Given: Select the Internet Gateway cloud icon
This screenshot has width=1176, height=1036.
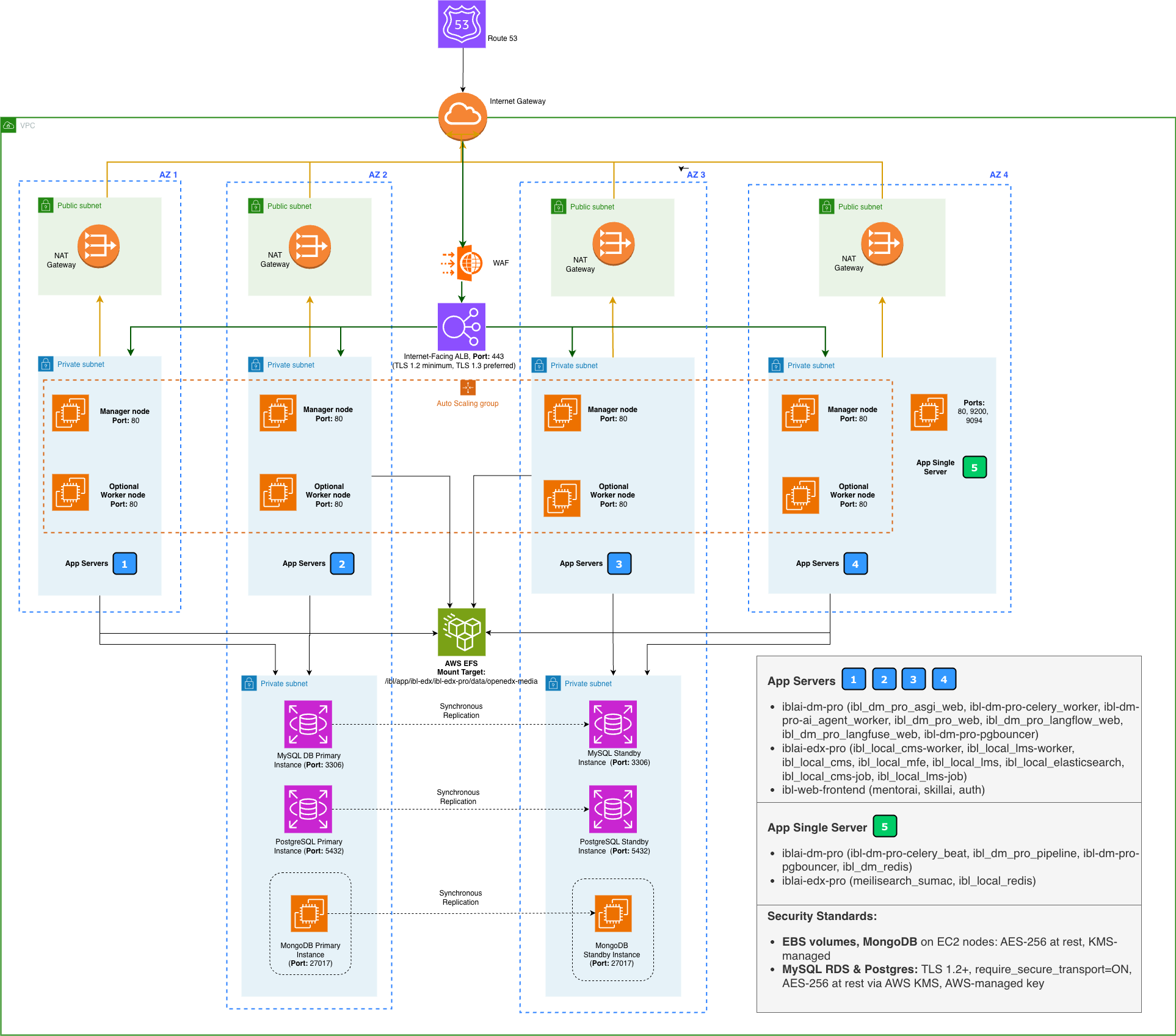Looking at the screenshot, I should [x=462, y=116].
